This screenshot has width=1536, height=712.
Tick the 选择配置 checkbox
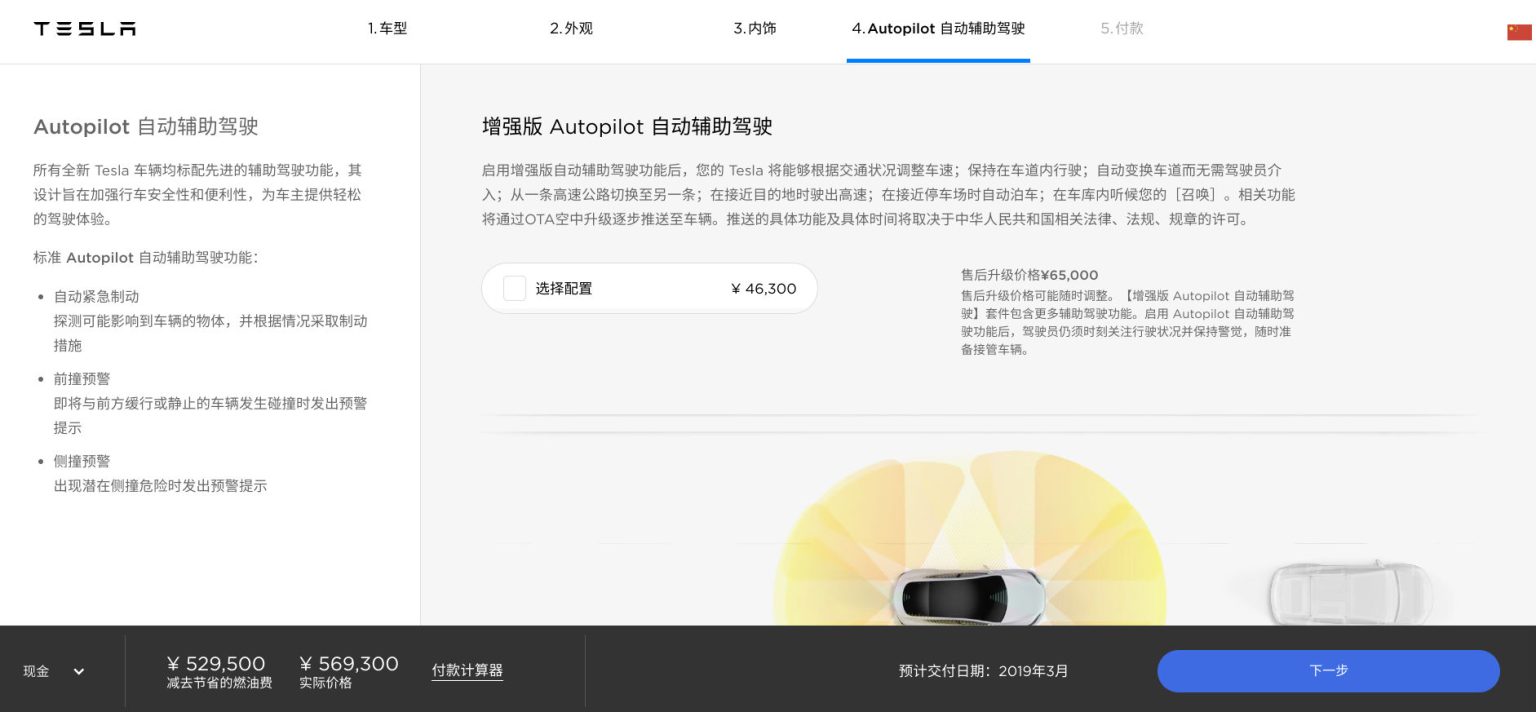(x=514, y=289)
